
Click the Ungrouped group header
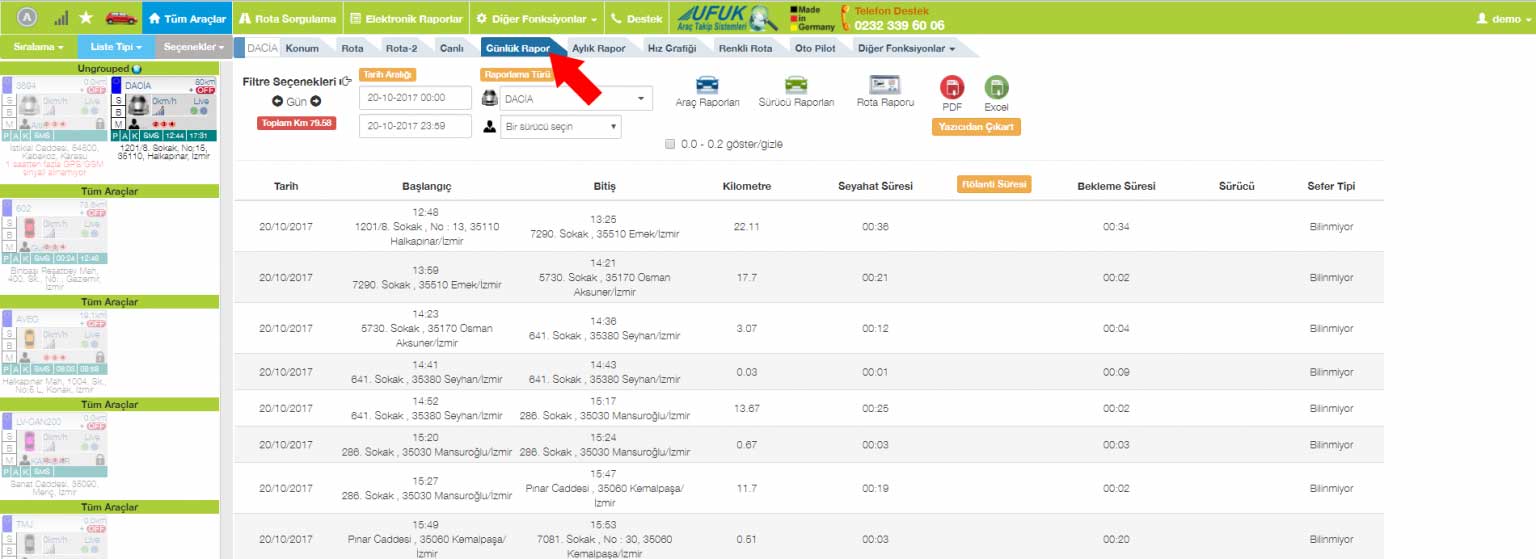[x=110, y=68]
